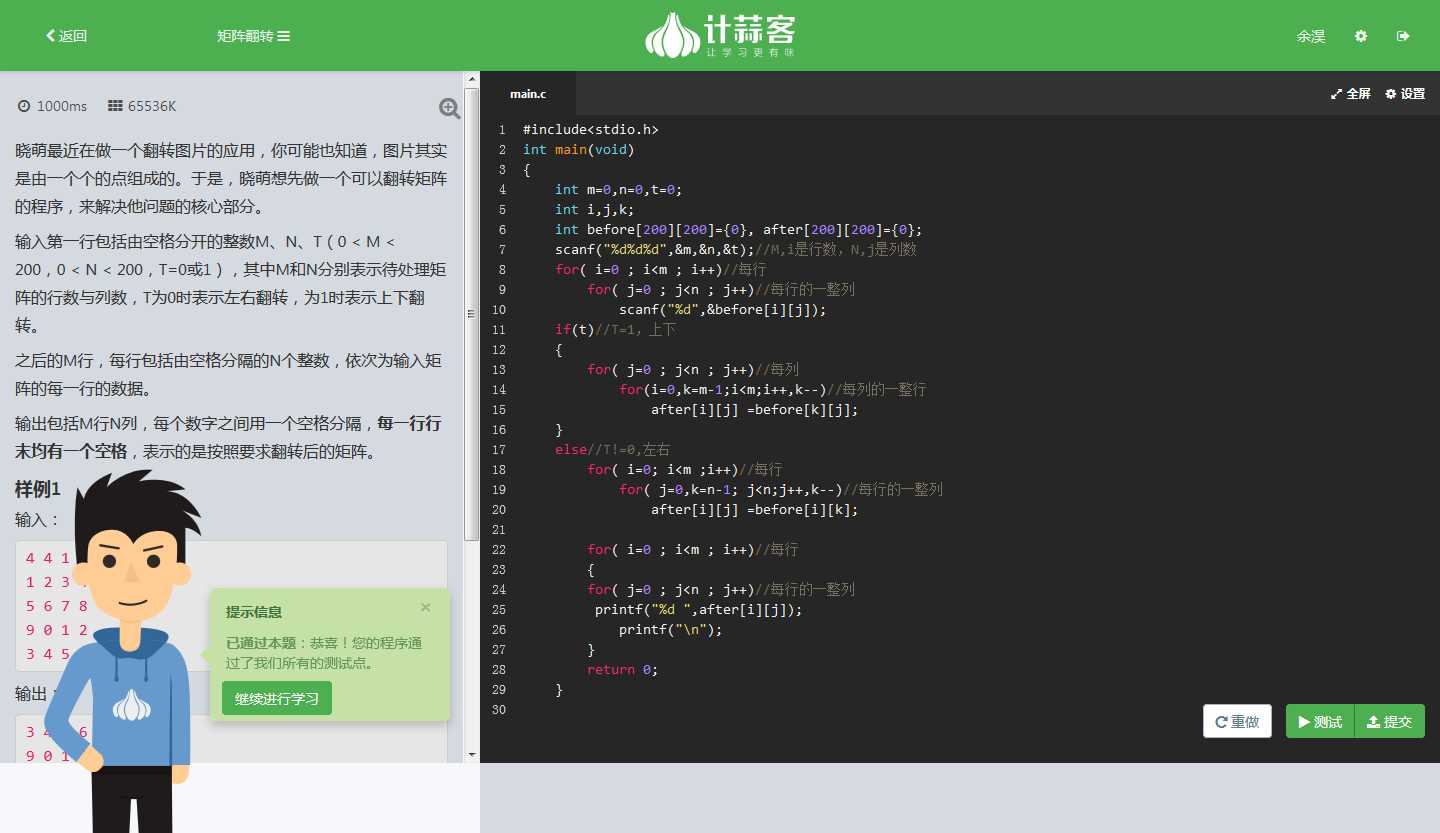Zoom in on the problem description

point(450,108)
